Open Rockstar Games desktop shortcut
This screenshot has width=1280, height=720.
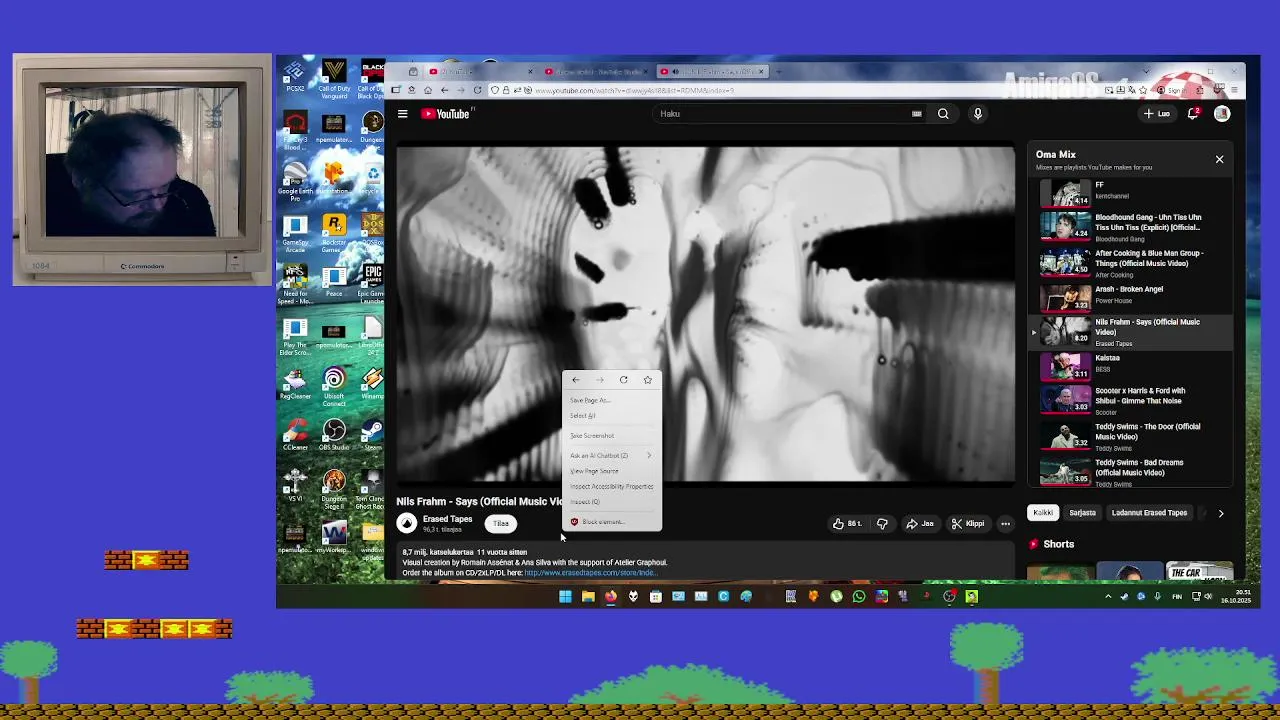click(334, 232)
